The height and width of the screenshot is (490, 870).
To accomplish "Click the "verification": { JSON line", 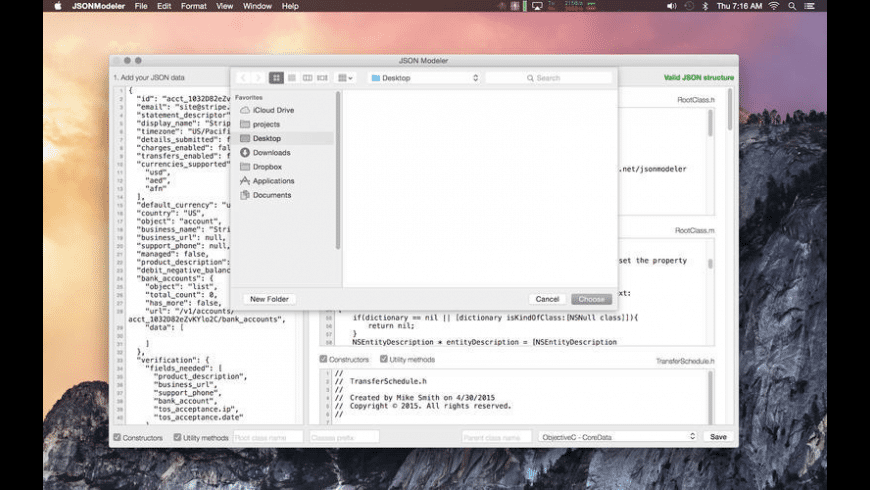I will 173,360.
